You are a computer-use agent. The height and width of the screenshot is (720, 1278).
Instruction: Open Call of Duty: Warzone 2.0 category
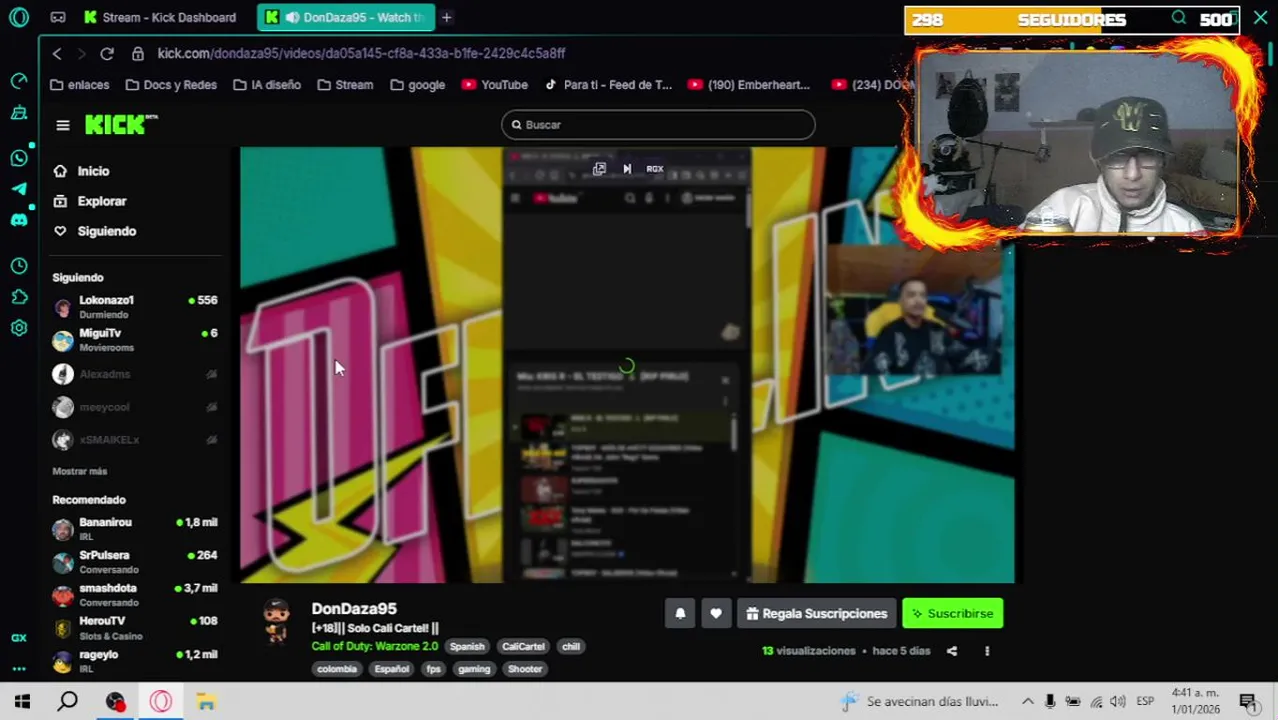click(374, 646)
